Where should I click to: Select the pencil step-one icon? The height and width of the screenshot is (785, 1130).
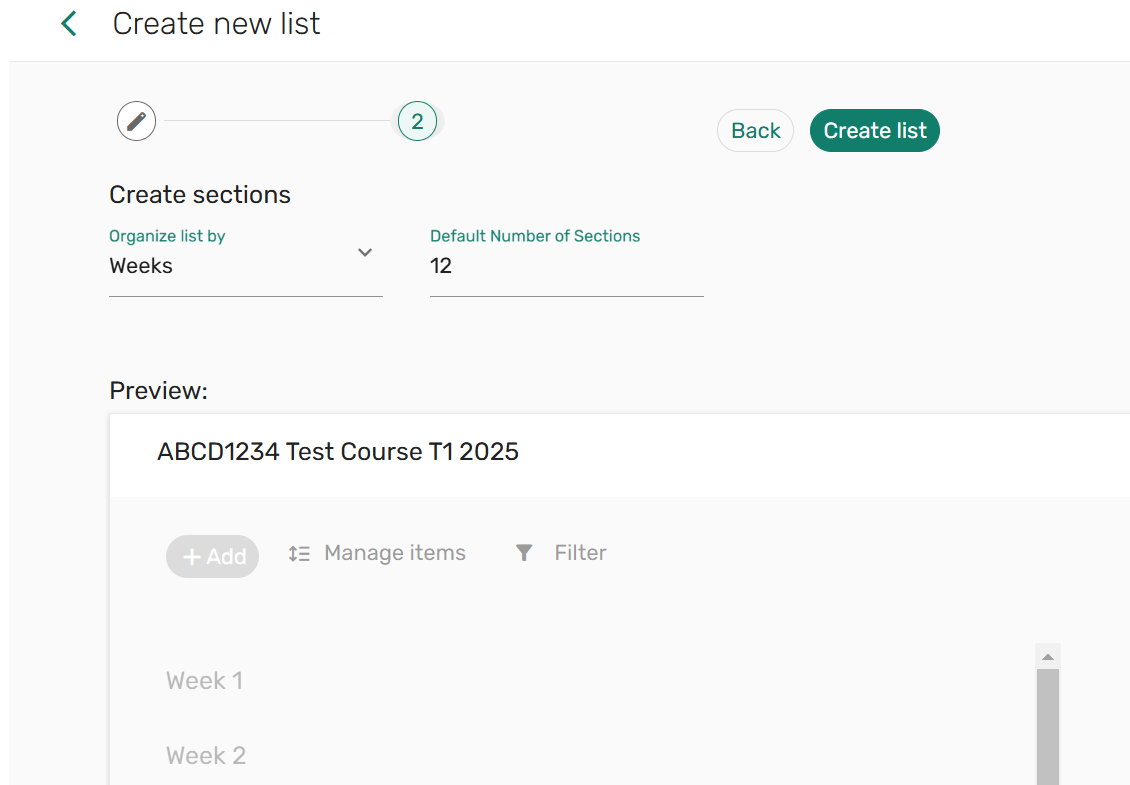coord(136,121)
